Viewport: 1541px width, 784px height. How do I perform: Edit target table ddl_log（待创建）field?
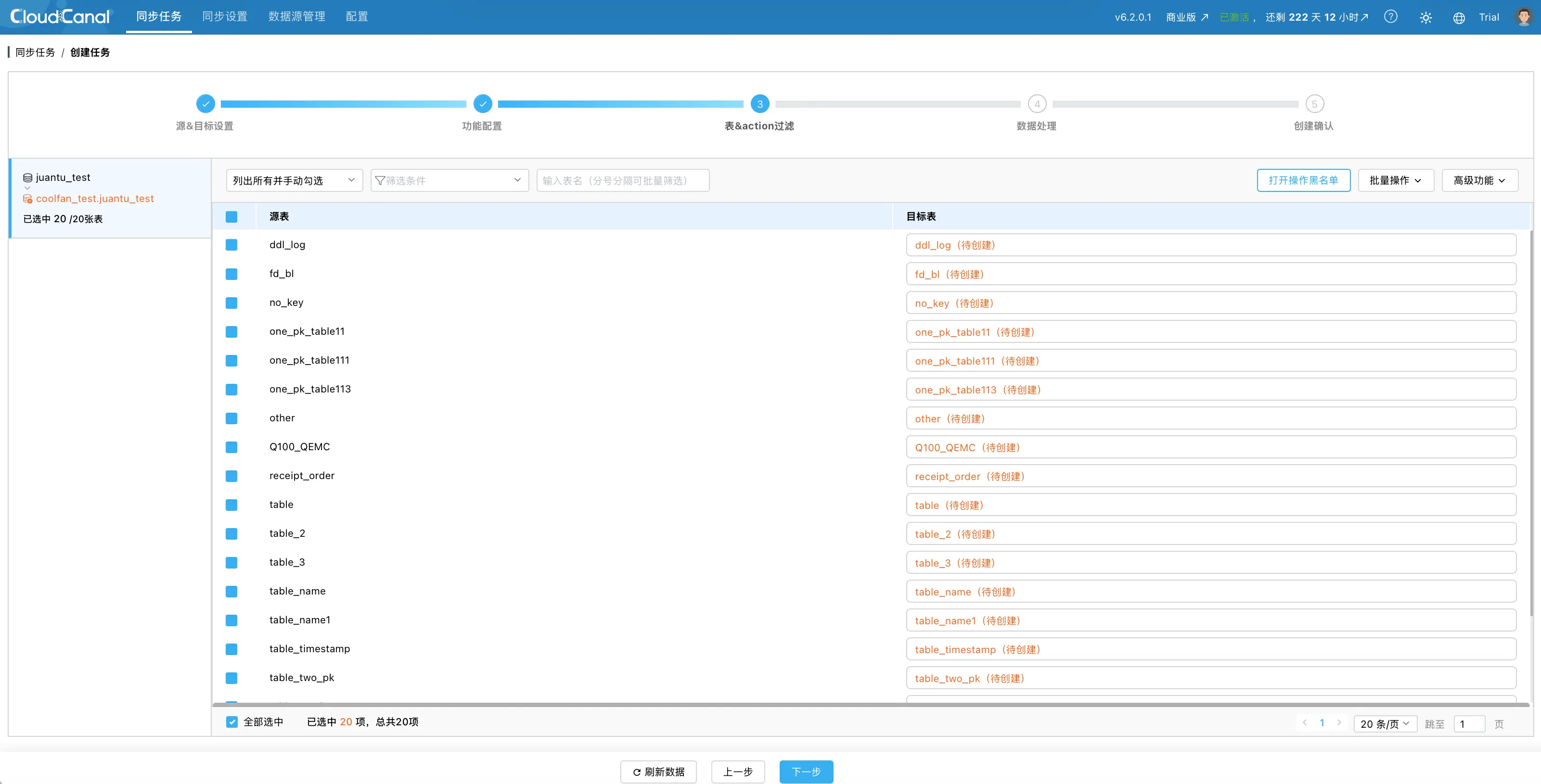coord(1211,245)
